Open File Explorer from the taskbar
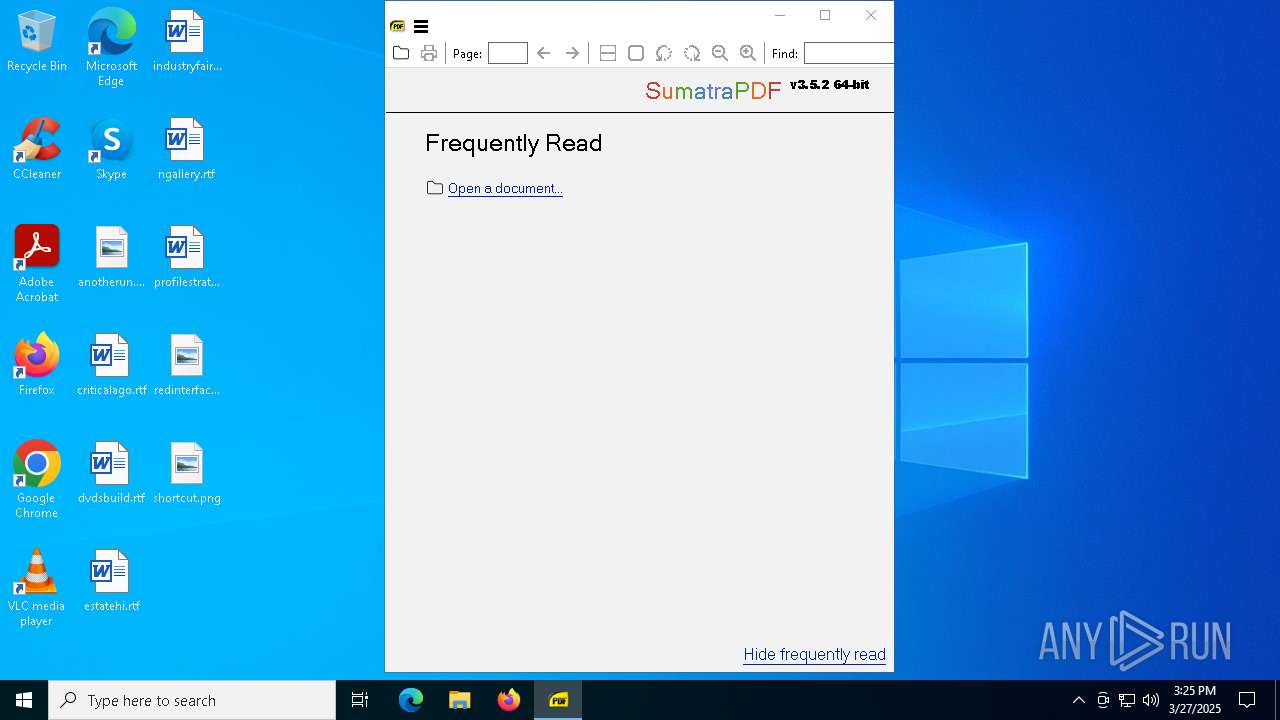Viewport: 1280px width, 720px height. pos(460,700)
